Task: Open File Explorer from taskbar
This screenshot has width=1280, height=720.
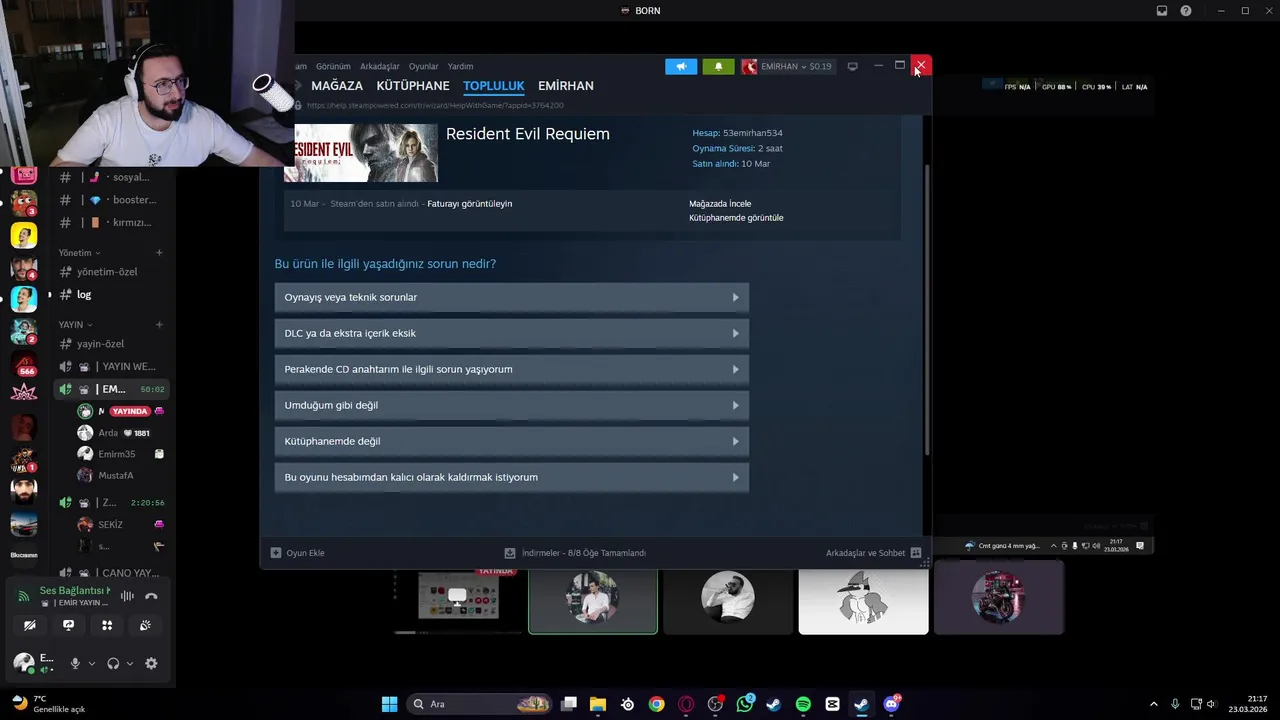Action: click(598, 704)
